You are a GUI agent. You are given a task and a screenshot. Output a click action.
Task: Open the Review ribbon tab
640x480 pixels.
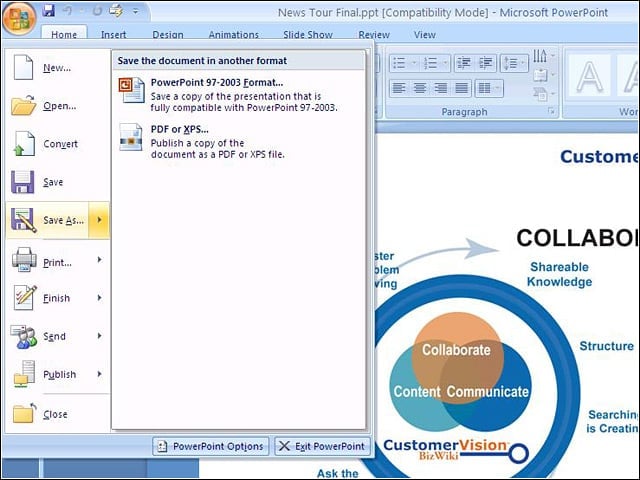374,35
